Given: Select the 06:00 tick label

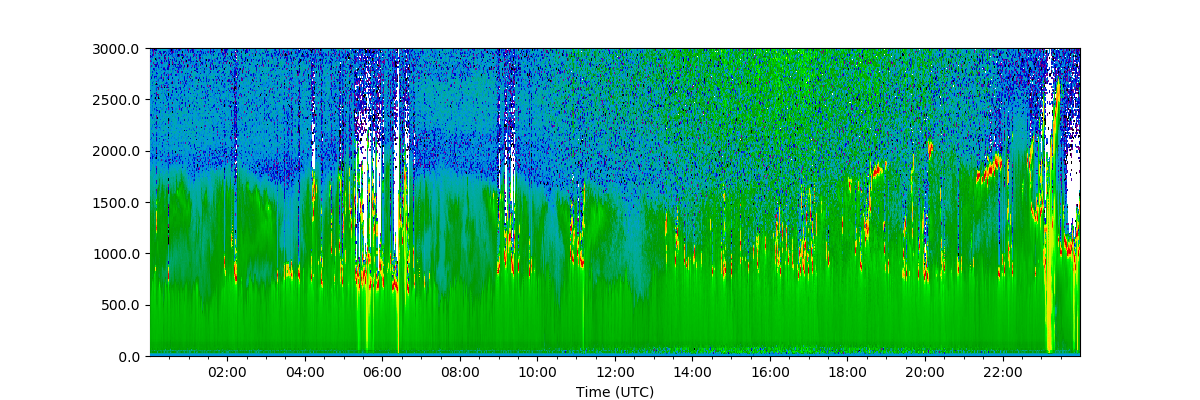Looking at the screenshot, I should pyautogui.click(x=382, y=372).
